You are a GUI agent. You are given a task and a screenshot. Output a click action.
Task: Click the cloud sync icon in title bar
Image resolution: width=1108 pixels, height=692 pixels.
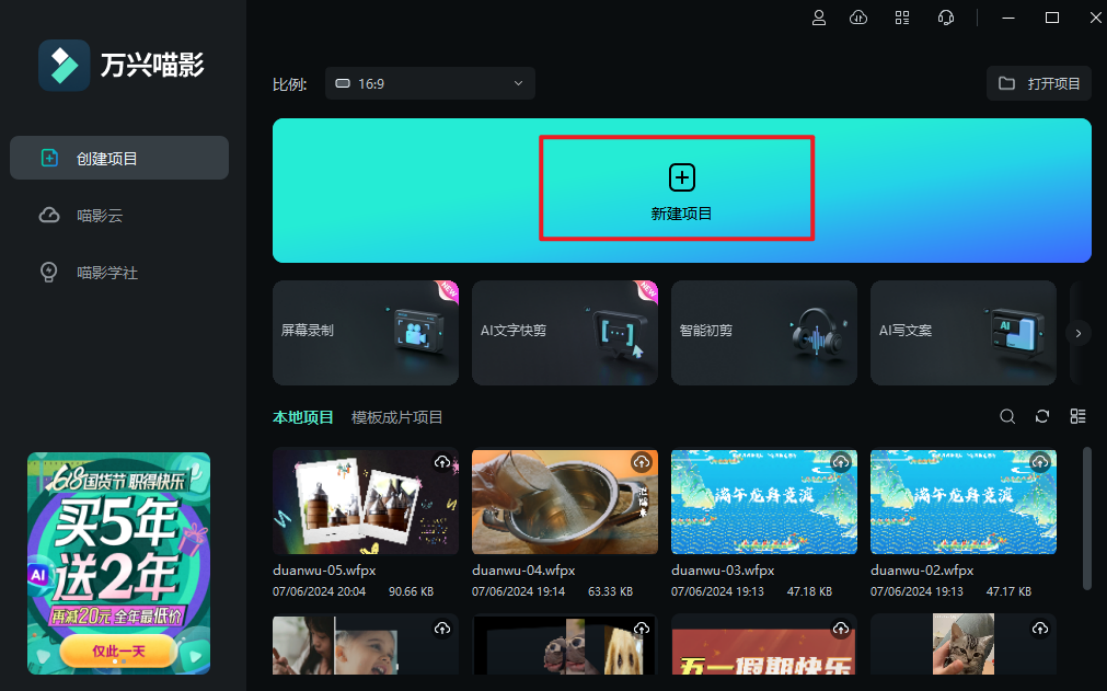click(x=859, y=17)
